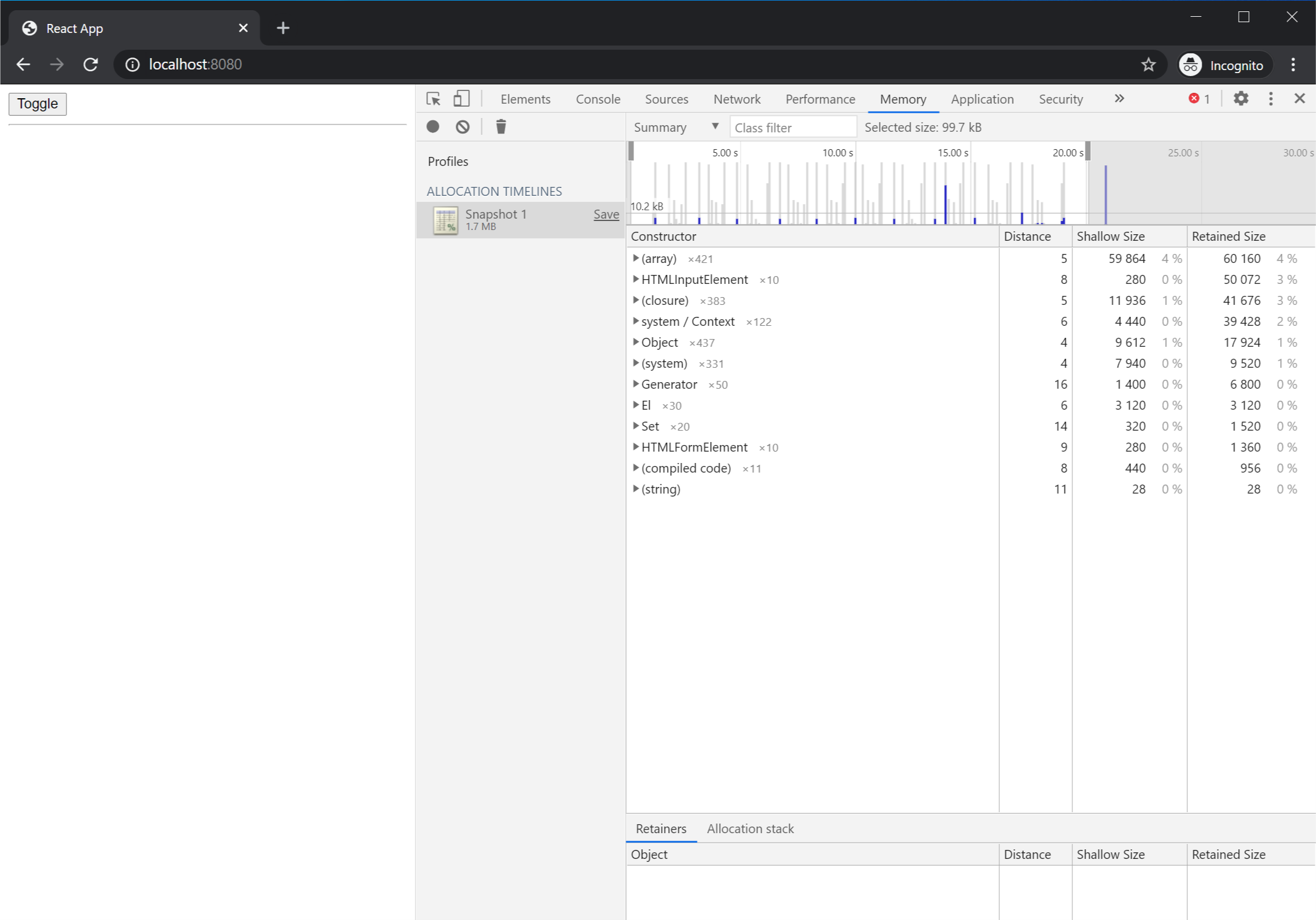Screen dimensions: 1316x920
Task: Click the inspect element picker icon
Action: click(433, 99)
